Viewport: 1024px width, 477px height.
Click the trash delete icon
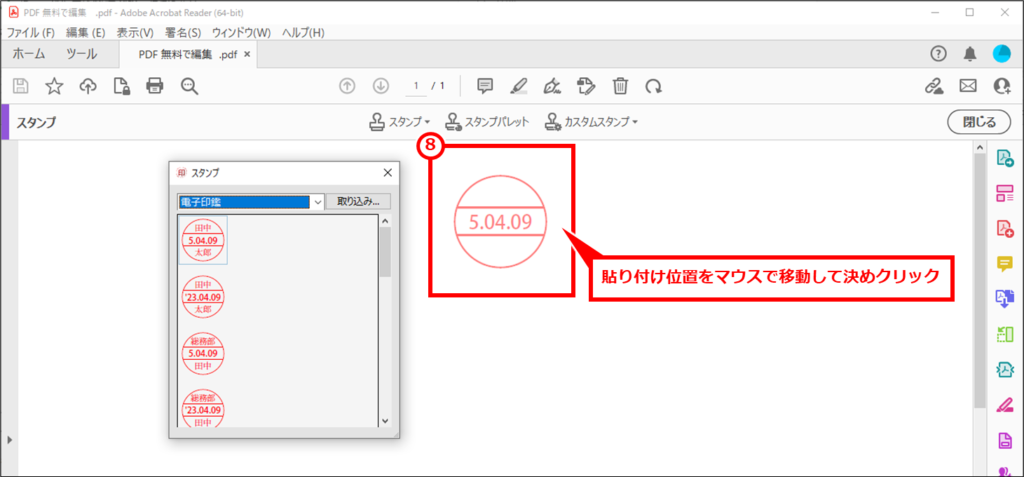(x=620, y=86)
